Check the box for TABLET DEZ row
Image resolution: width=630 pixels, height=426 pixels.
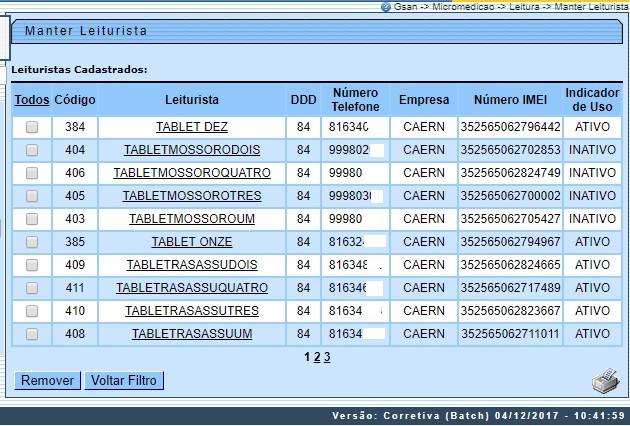point(32,127)
